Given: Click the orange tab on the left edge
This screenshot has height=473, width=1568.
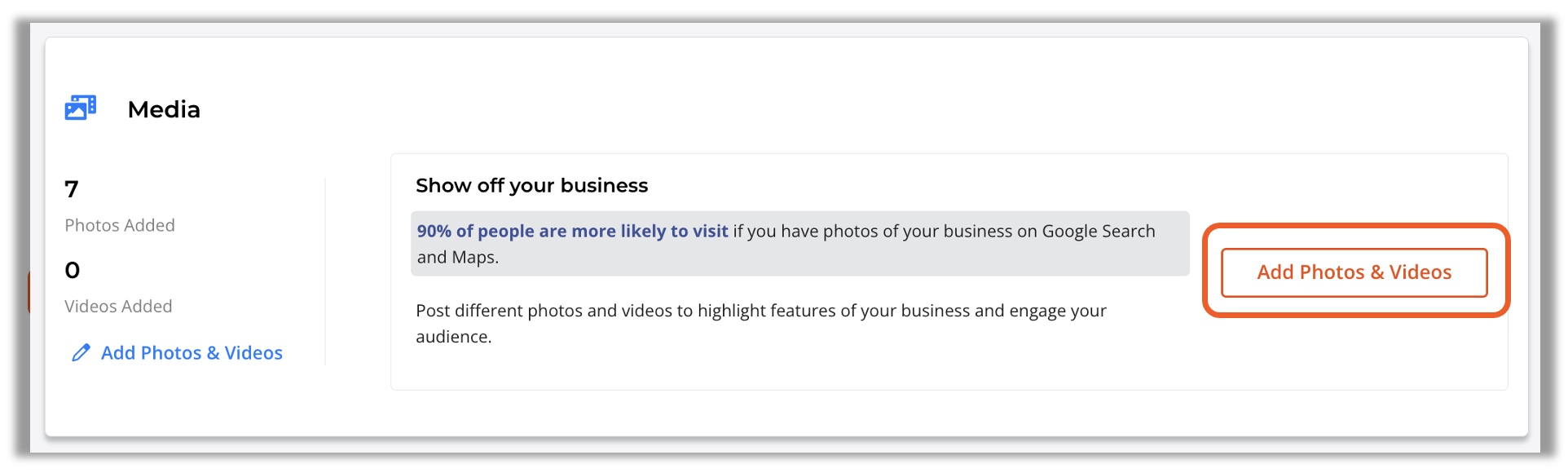Looking at the screenshot, I should tap(29, 292).
